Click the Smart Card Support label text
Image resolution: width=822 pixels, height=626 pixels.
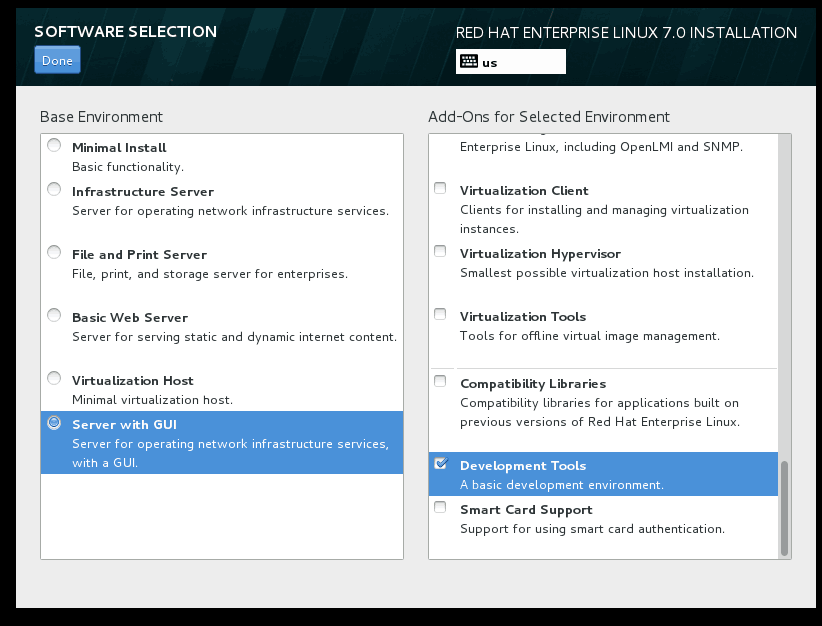[x=526, y=510]
